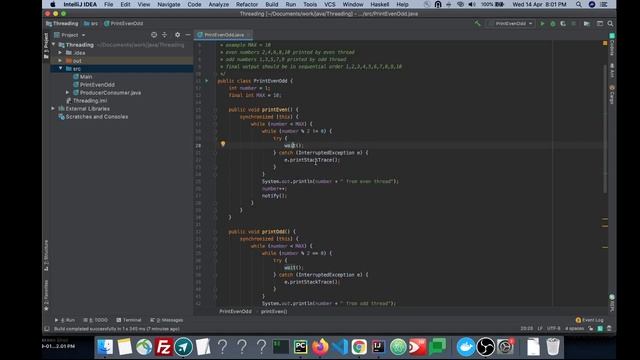The image size is (640, 360).
Task: Open FileZilla from the Dock
Action: pos(163,347)
